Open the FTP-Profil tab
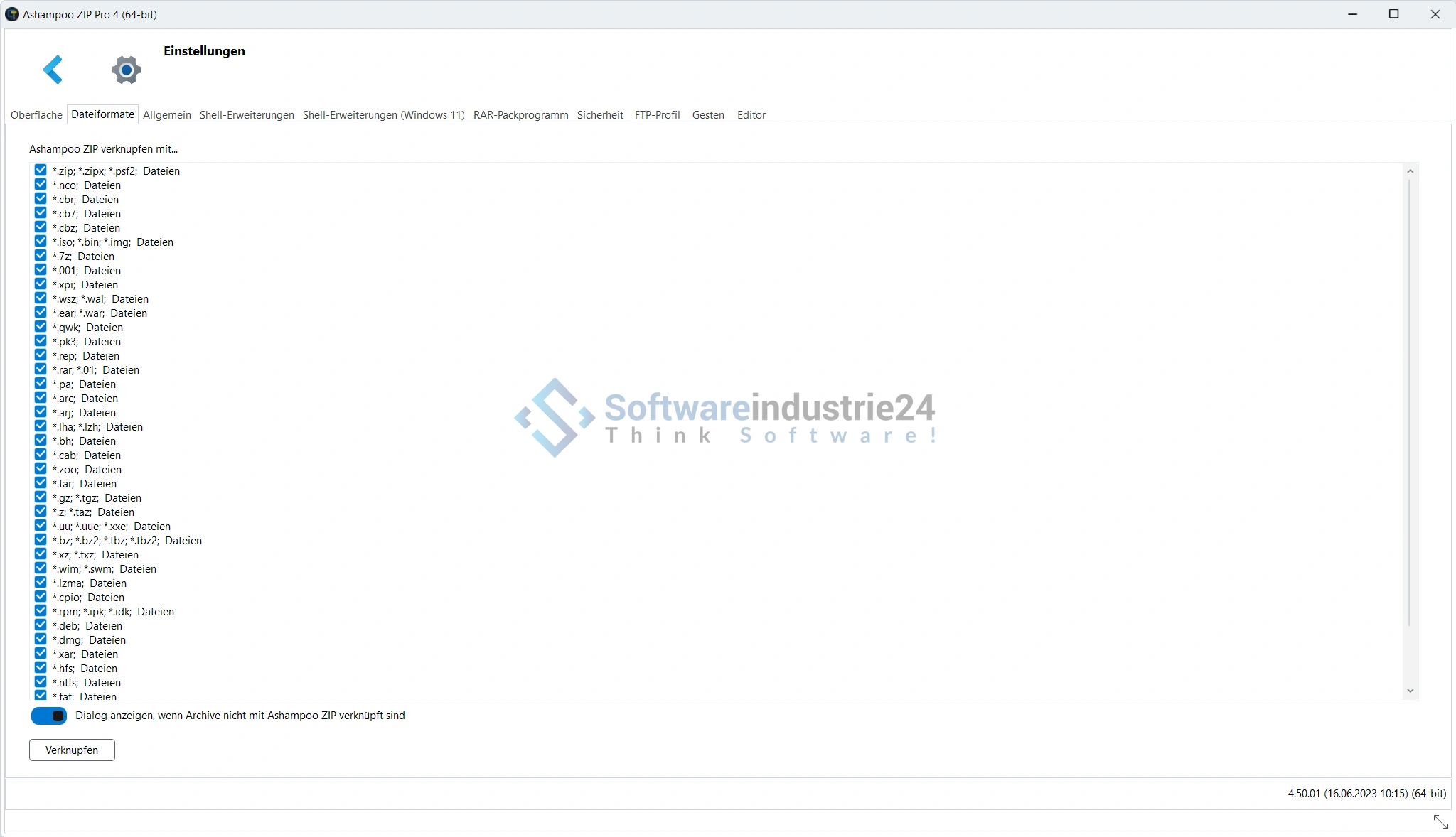The height and width of the screenshot is (837, 1456). (x=657, y=115)
